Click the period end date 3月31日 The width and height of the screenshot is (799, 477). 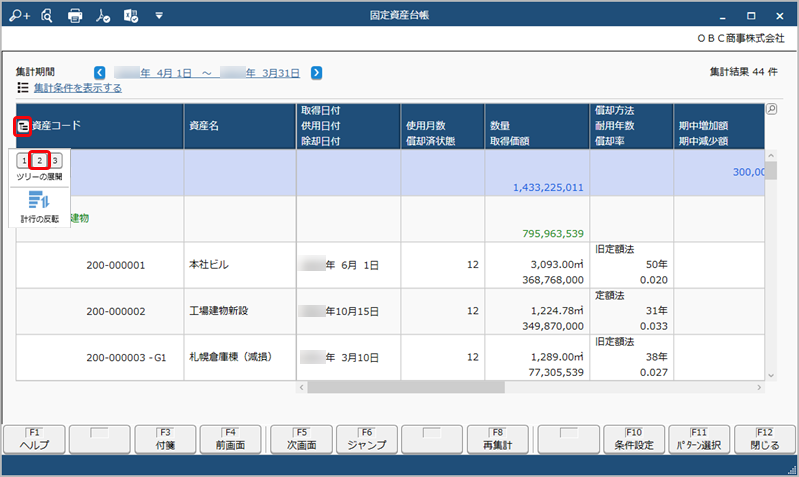point(260,73)
